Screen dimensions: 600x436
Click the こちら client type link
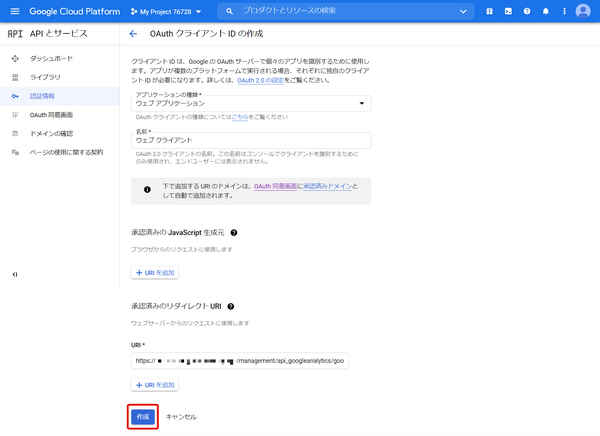tap(240, 117)
